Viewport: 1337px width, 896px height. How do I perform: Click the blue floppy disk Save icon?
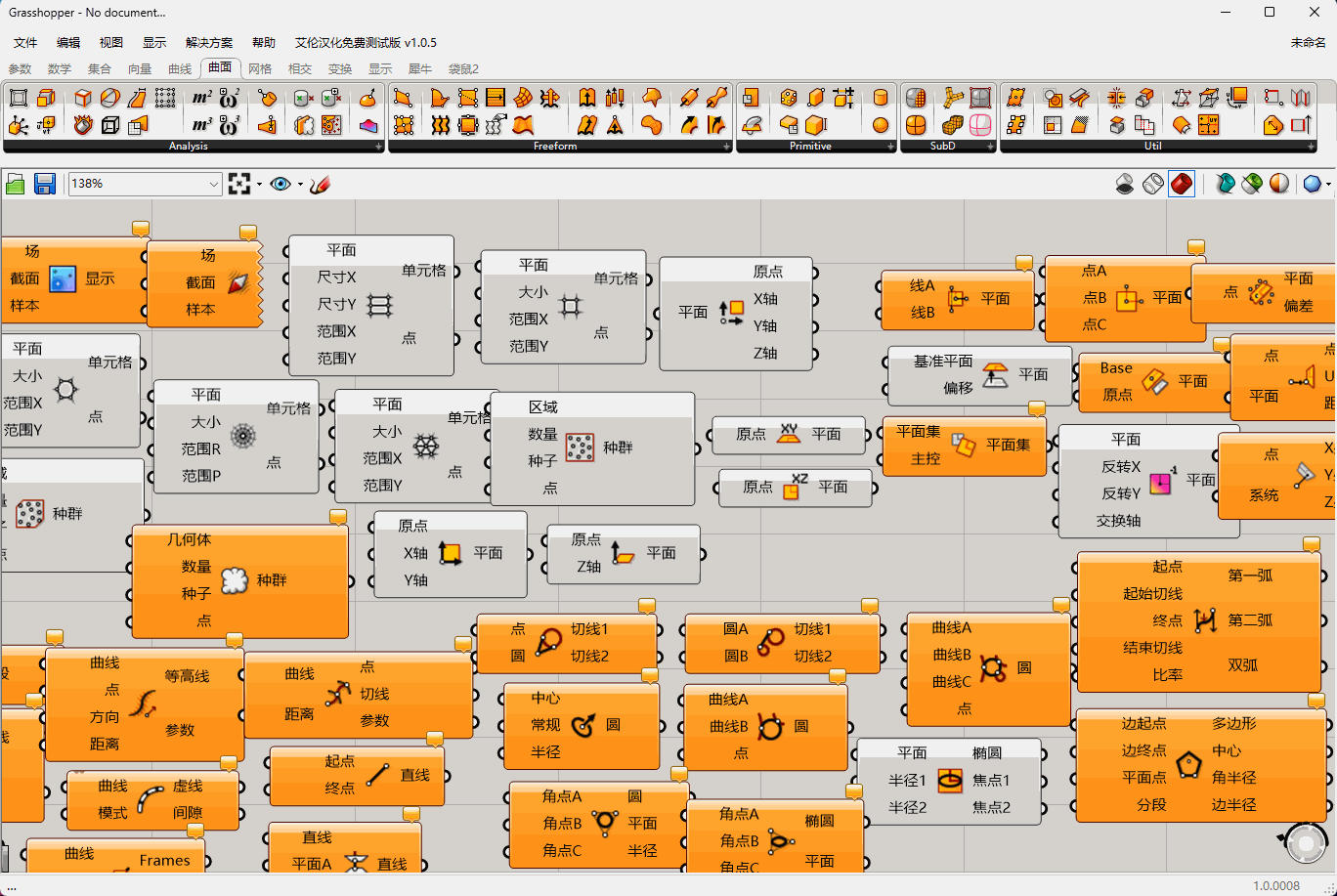coord(45,184)
